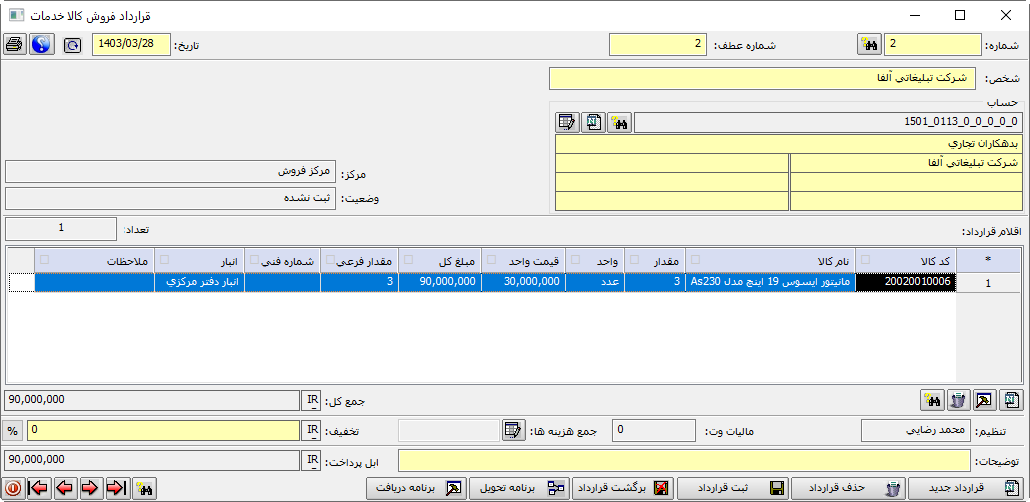Click the شماره عطف reference input field
Viewport: 1030px width, 502px height.
(658, 45)
